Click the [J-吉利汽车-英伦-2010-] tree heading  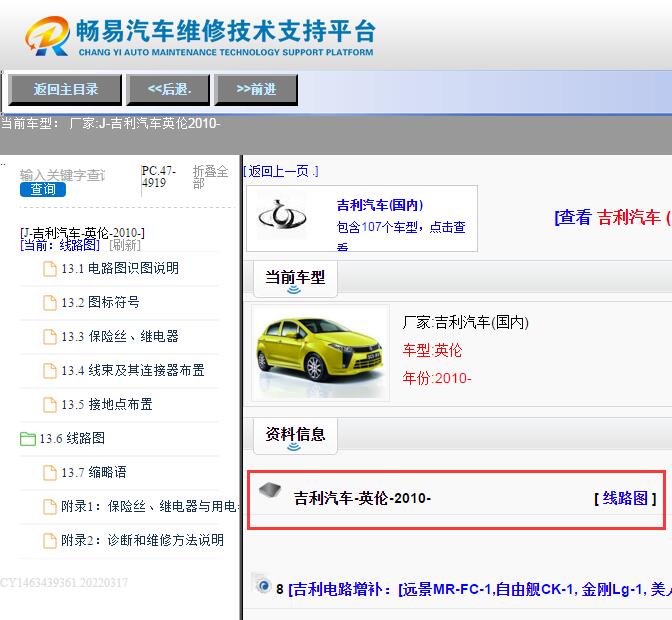(x=82, y=233)
